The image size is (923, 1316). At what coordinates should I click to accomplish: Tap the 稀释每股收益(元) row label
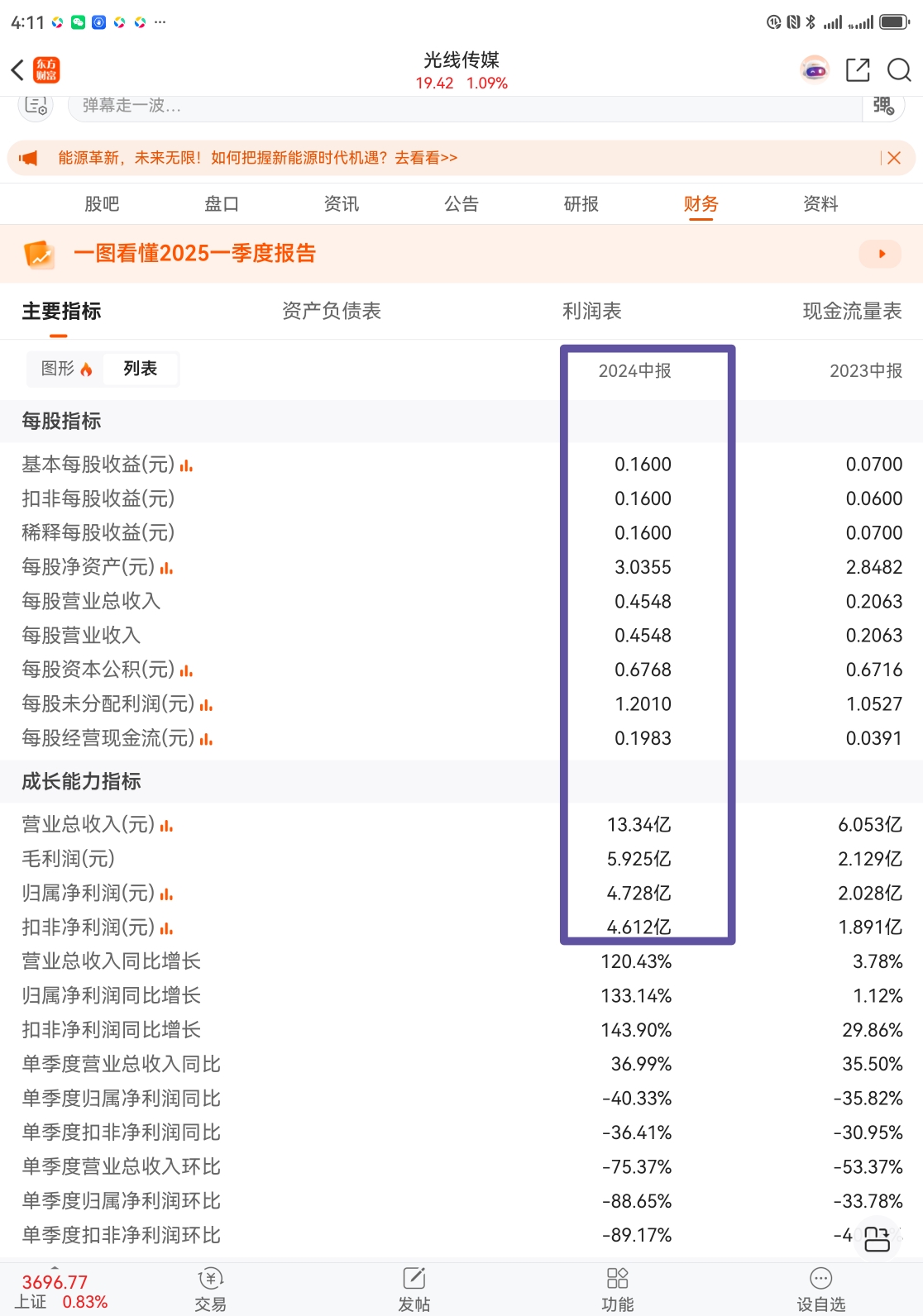(x=98, y=533)
